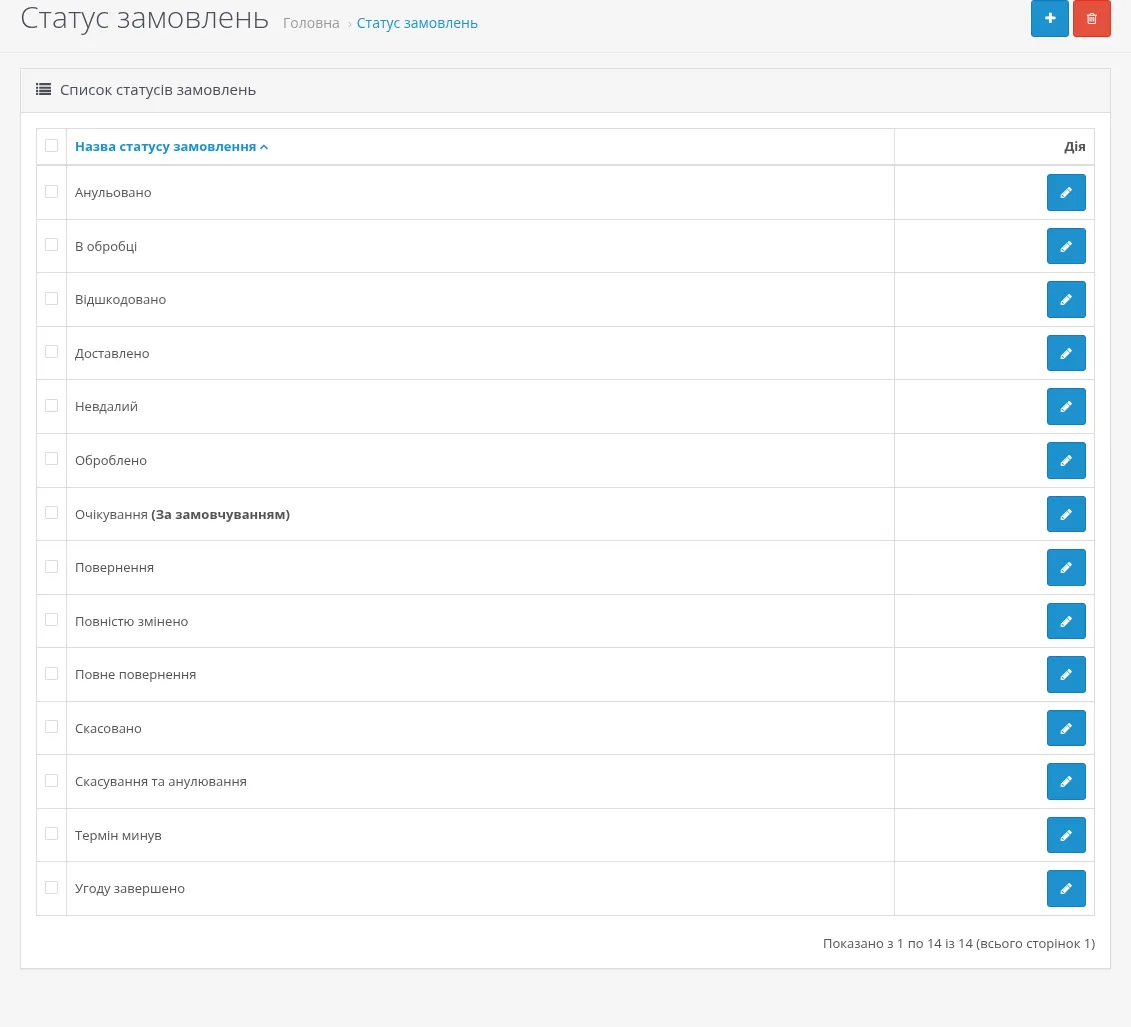Select the Угоду завершено checkbox
The width and height of the screenshot is (1131, 1027).
(x=51, y=887)
